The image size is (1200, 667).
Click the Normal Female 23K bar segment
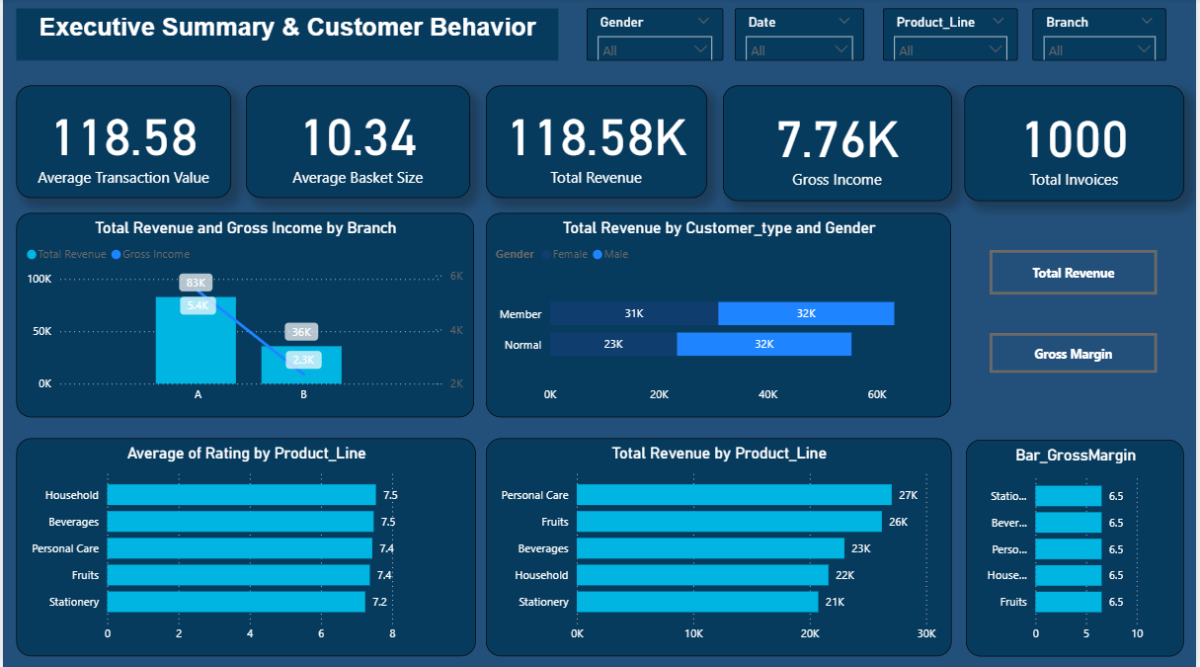coord(613,344)
